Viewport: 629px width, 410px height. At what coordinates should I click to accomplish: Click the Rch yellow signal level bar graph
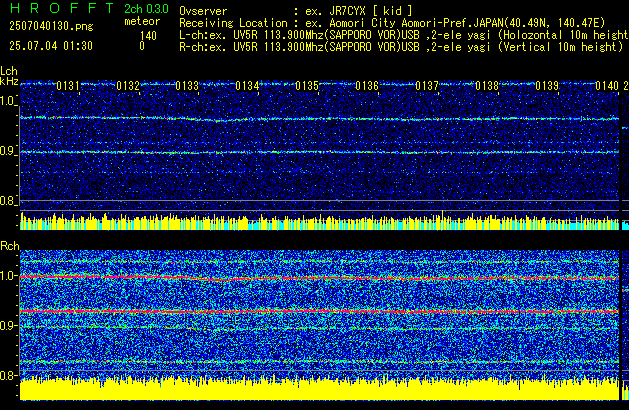point(319,388)
